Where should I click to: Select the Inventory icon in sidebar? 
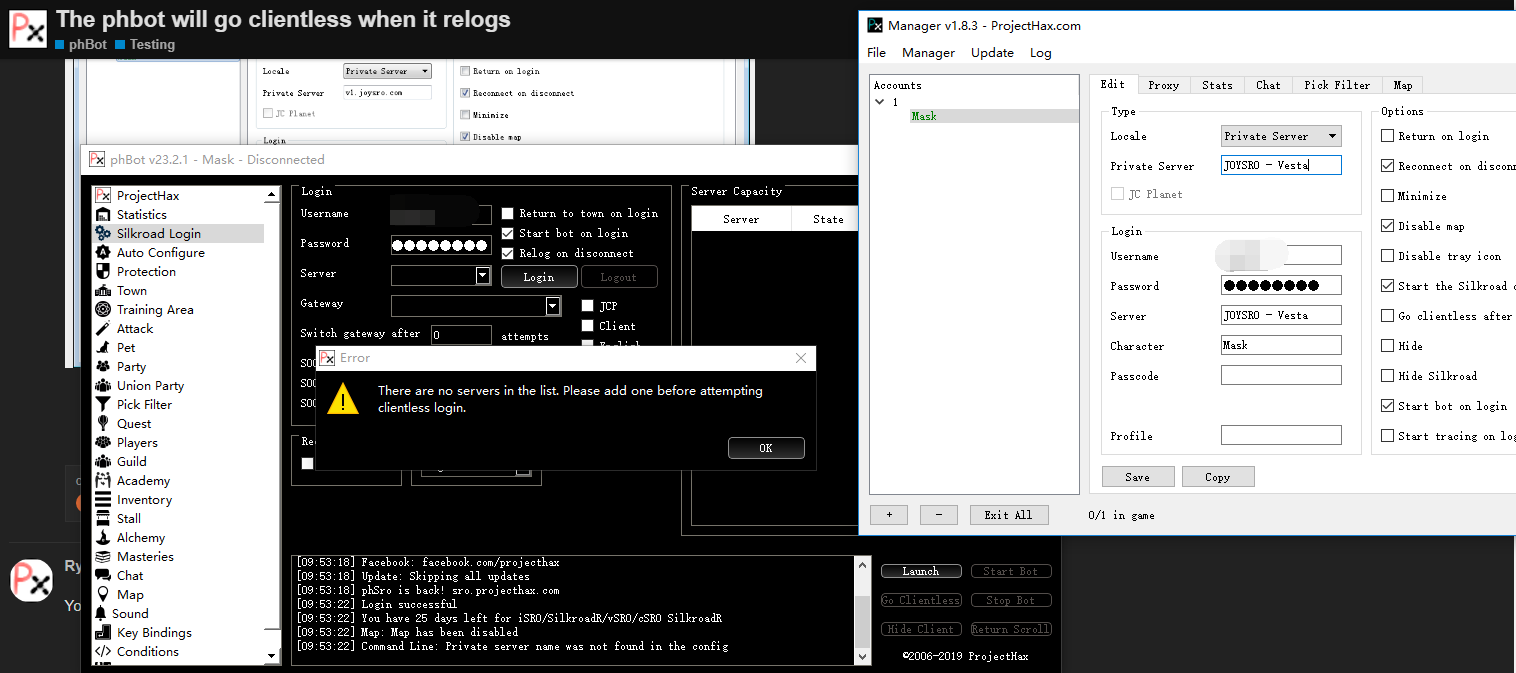pos(103,500)
